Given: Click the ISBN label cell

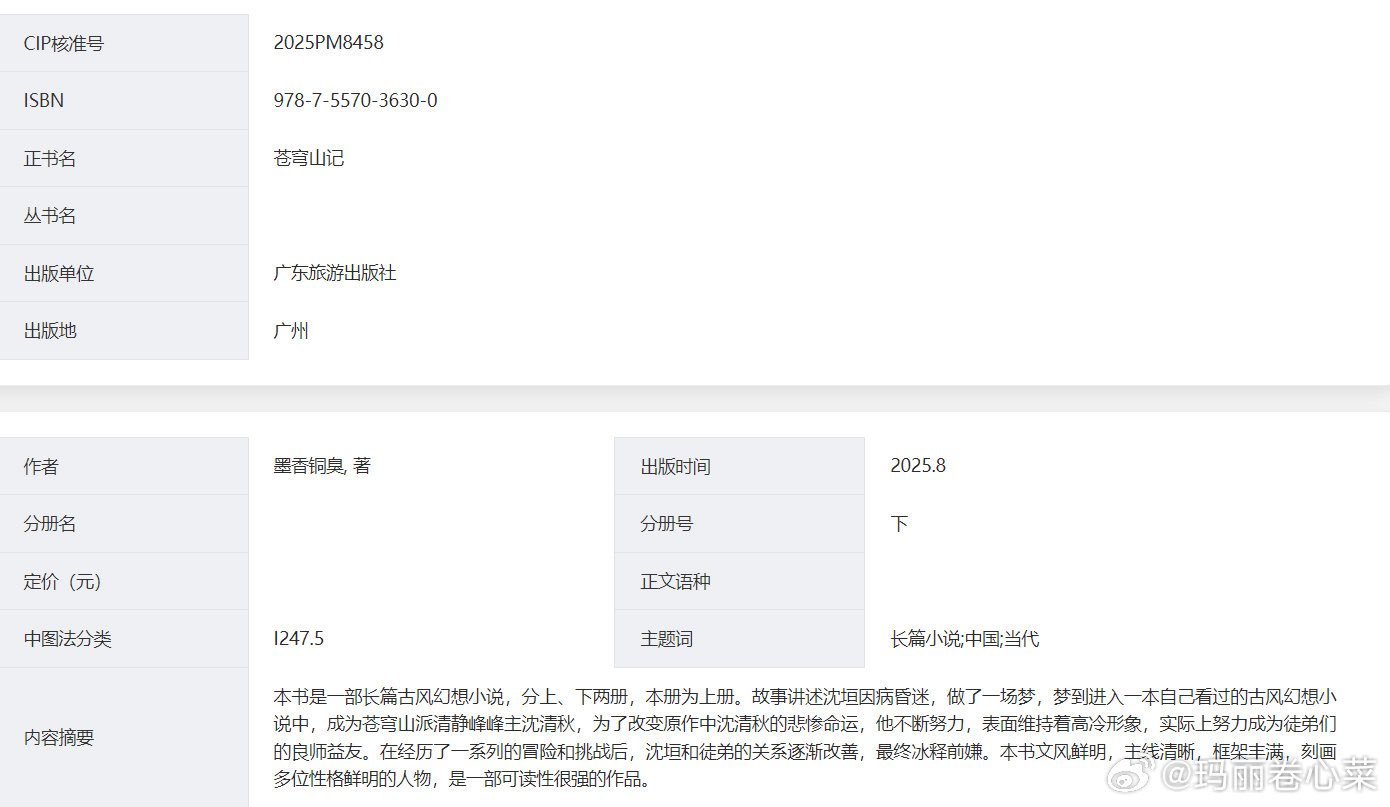Looking at the screenshot, I should click(124, 101).
